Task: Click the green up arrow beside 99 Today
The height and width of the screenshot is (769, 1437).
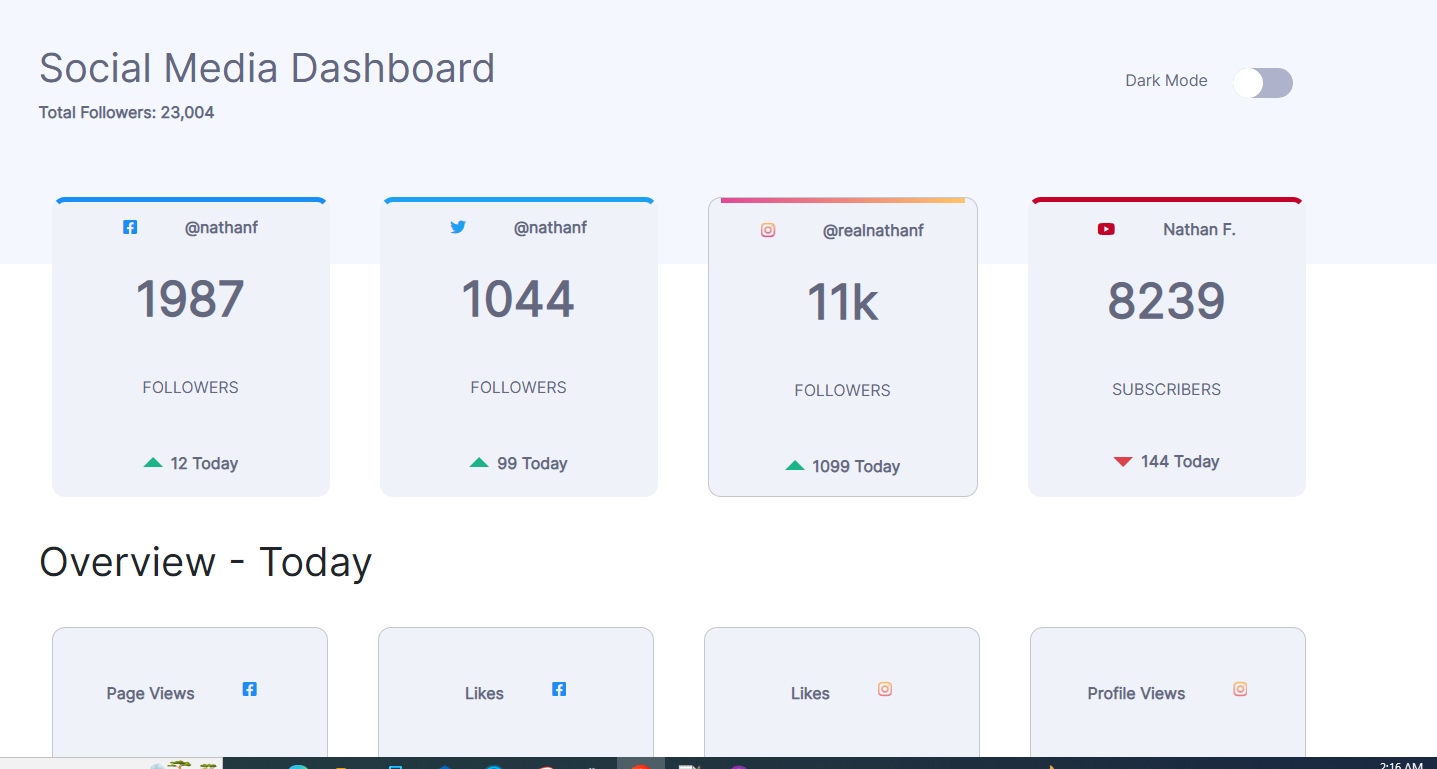Action: [x=480, y=462]
